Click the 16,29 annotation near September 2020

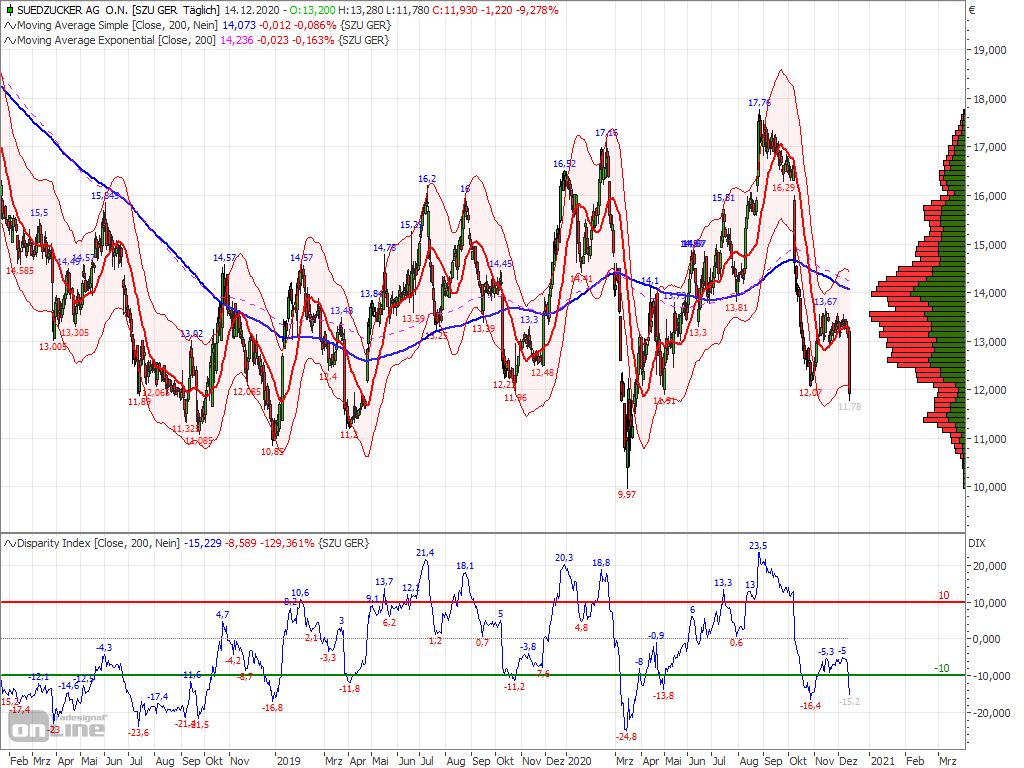click(x=783, y=187)
